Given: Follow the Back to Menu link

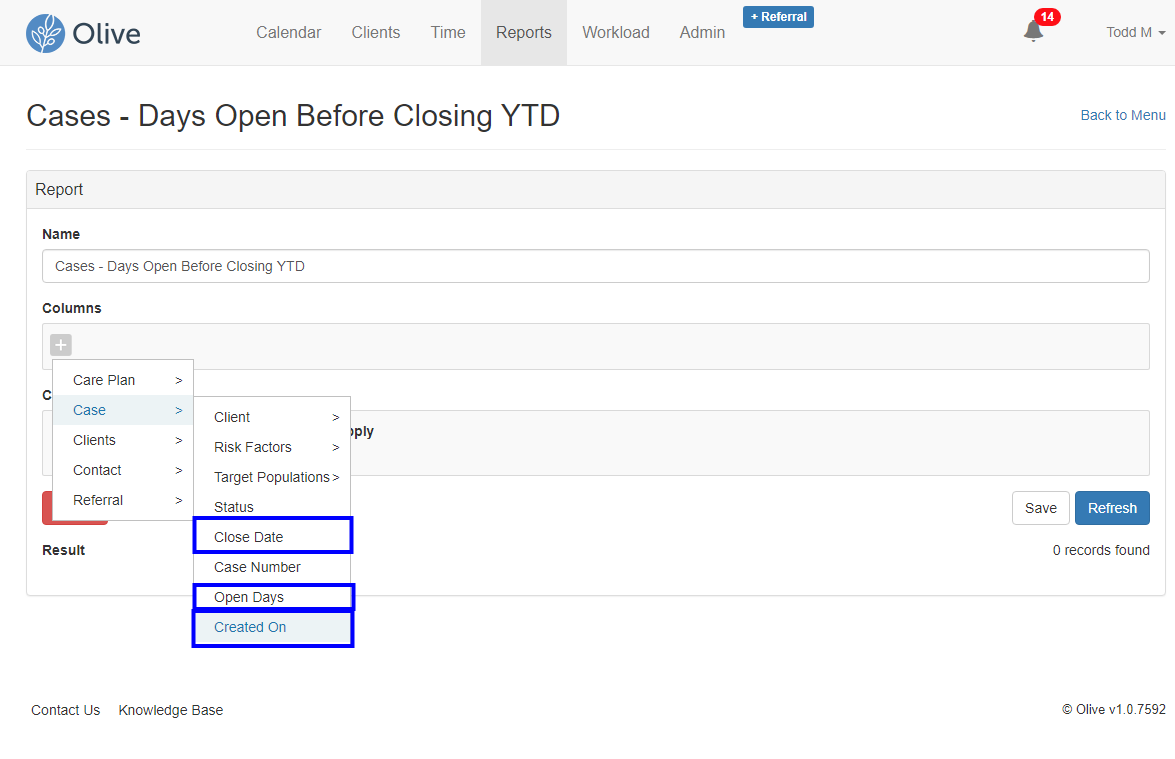Looking at the screenshot, I should click(1123, 115).
